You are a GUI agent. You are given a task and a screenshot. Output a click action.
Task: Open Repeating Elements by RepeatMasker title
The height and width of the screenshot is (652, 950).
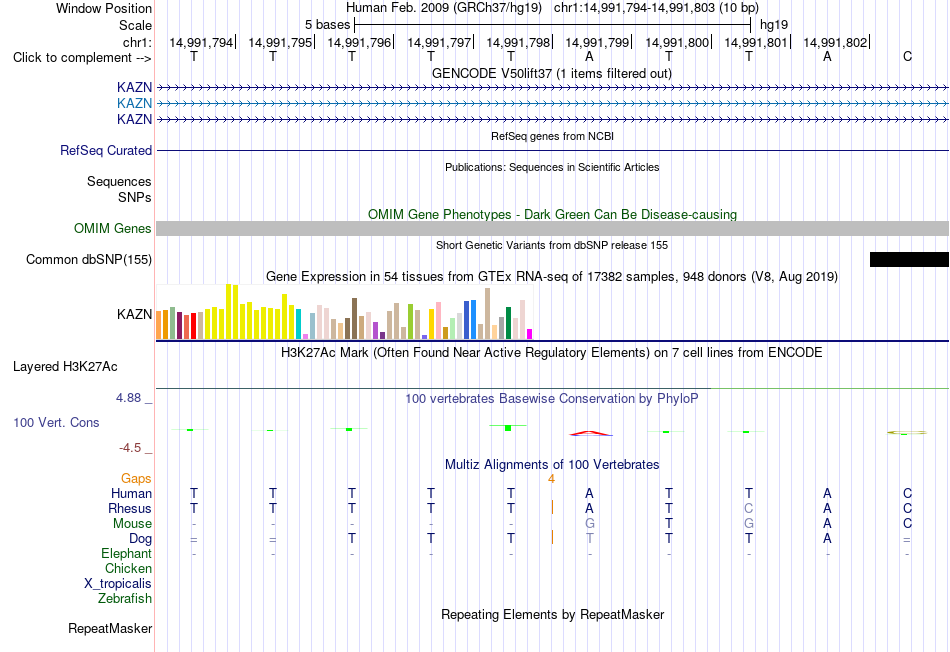[x=552, y=614]
